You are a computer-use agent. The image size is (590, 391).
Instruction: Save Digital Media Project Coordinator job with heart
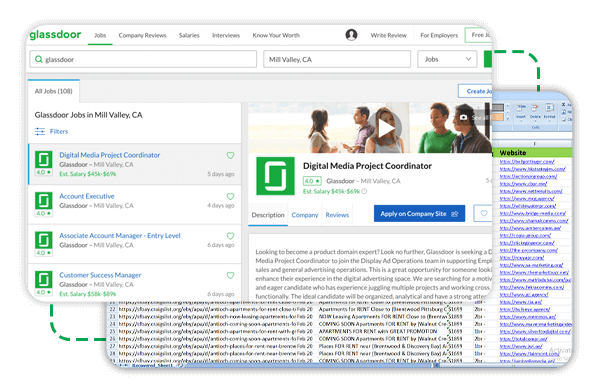(x=230, y=155)
